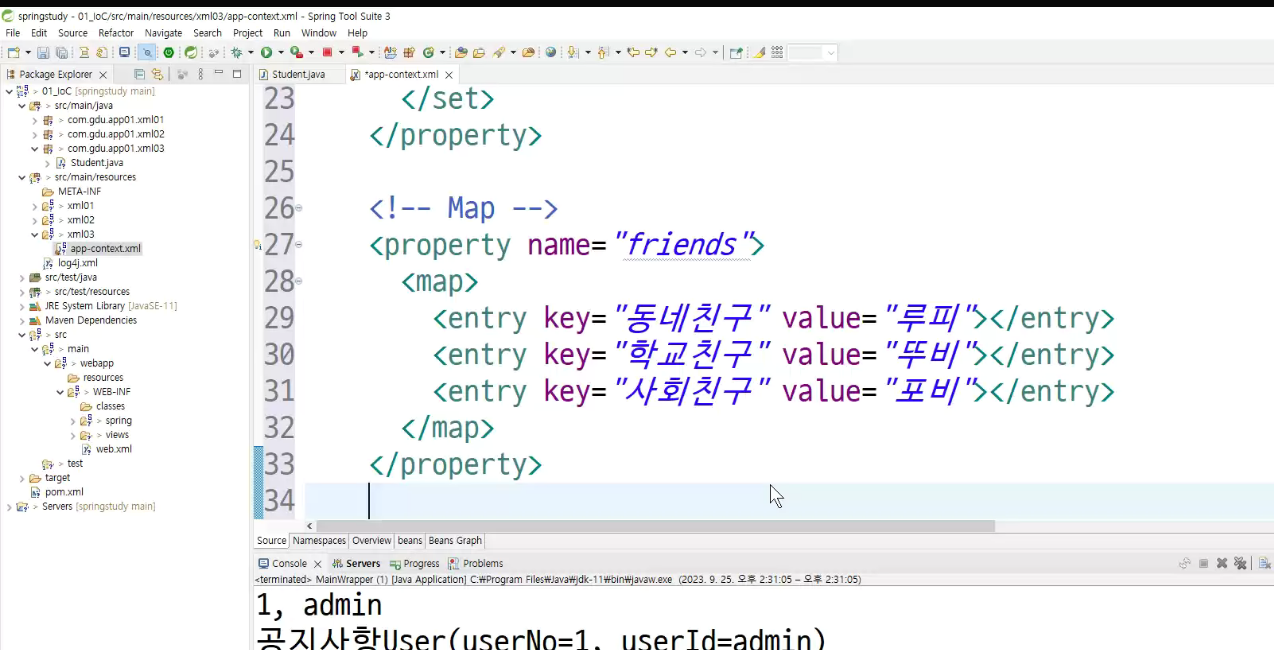Collapse the src/main/java folder
This screenshot has width=1274, height=650.
(22, 105)
